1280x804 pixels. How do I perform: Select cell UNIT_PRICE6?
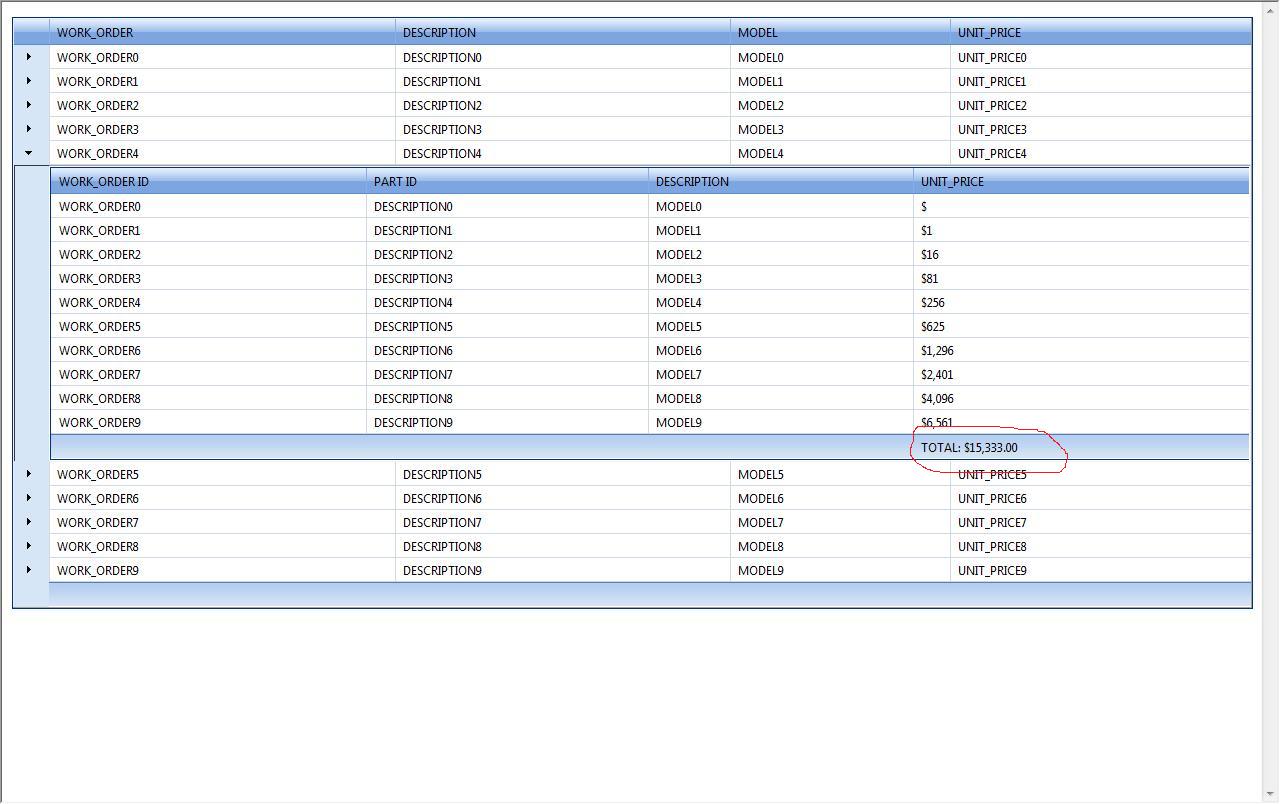[1101, 498]
